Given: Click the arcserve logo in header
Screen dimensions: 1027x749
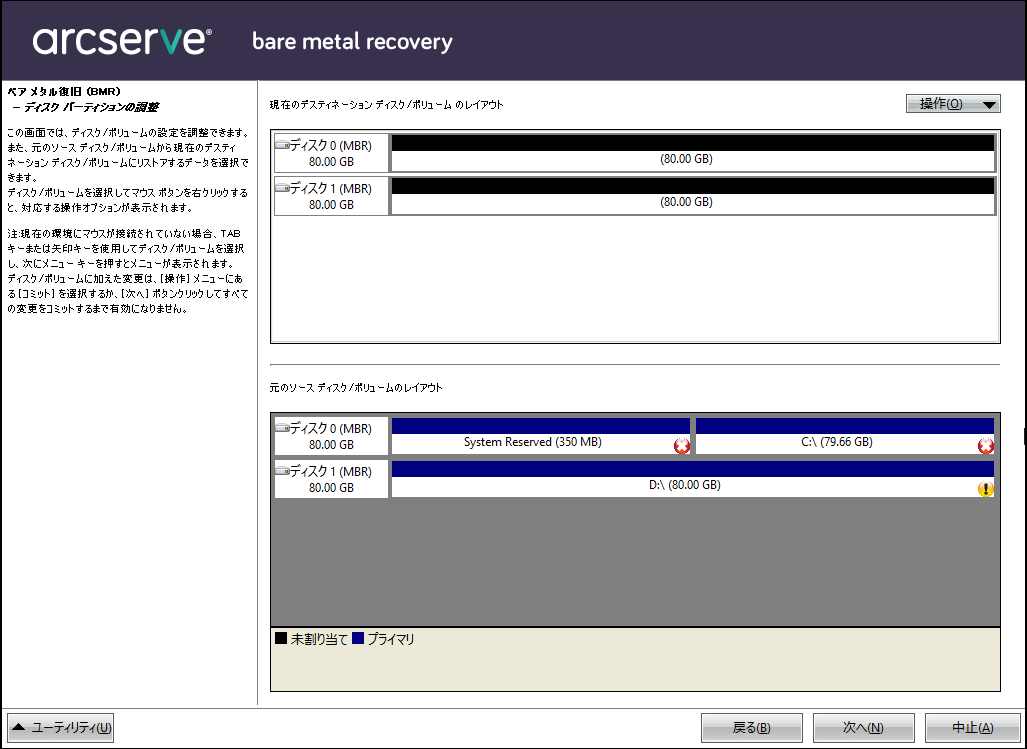Looking at the screenshot, I should 122,41.
